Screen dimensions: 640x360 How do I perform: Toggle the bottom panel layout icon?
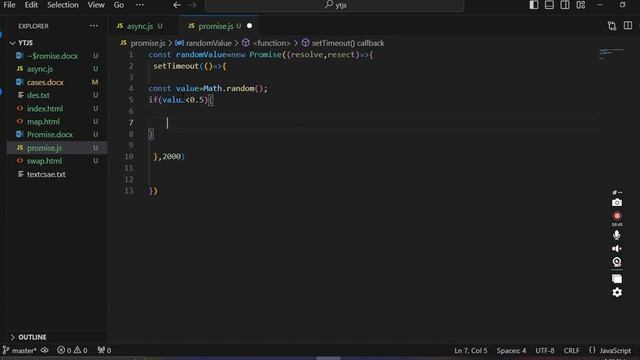point(549,5)
